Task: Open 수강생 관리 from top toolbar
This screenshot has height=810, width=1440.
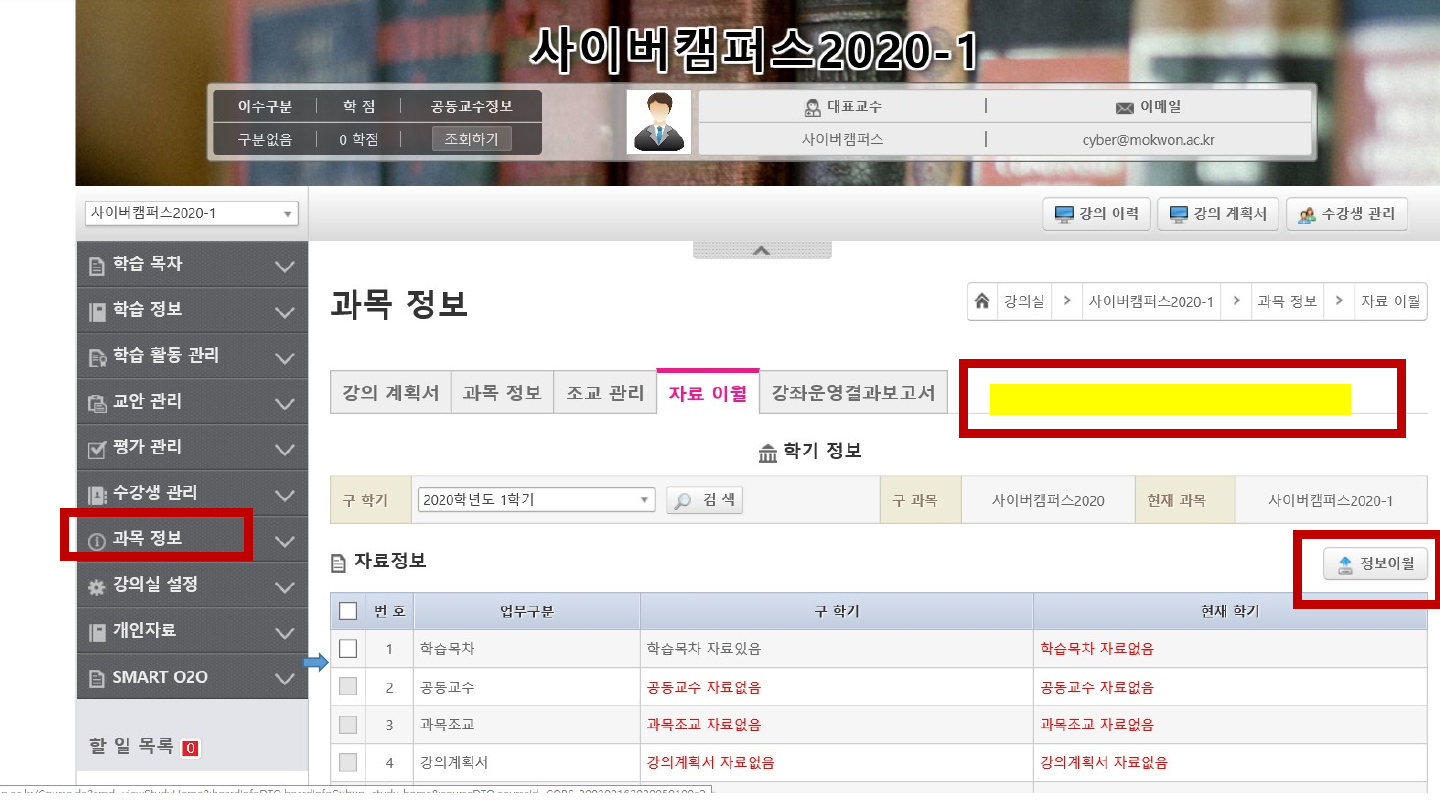Action: tap(1346, 214)
